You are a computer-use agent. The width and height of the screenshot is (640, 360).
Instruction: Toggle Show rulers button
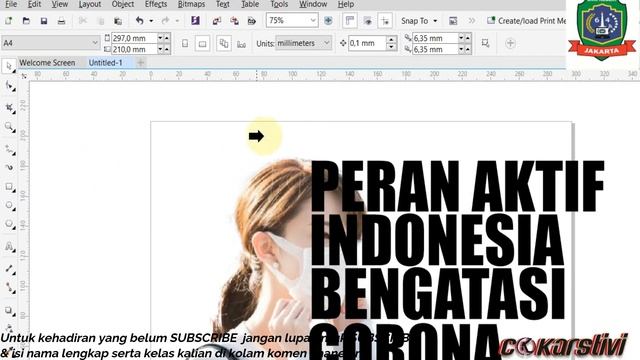click(x=350, y=20)
